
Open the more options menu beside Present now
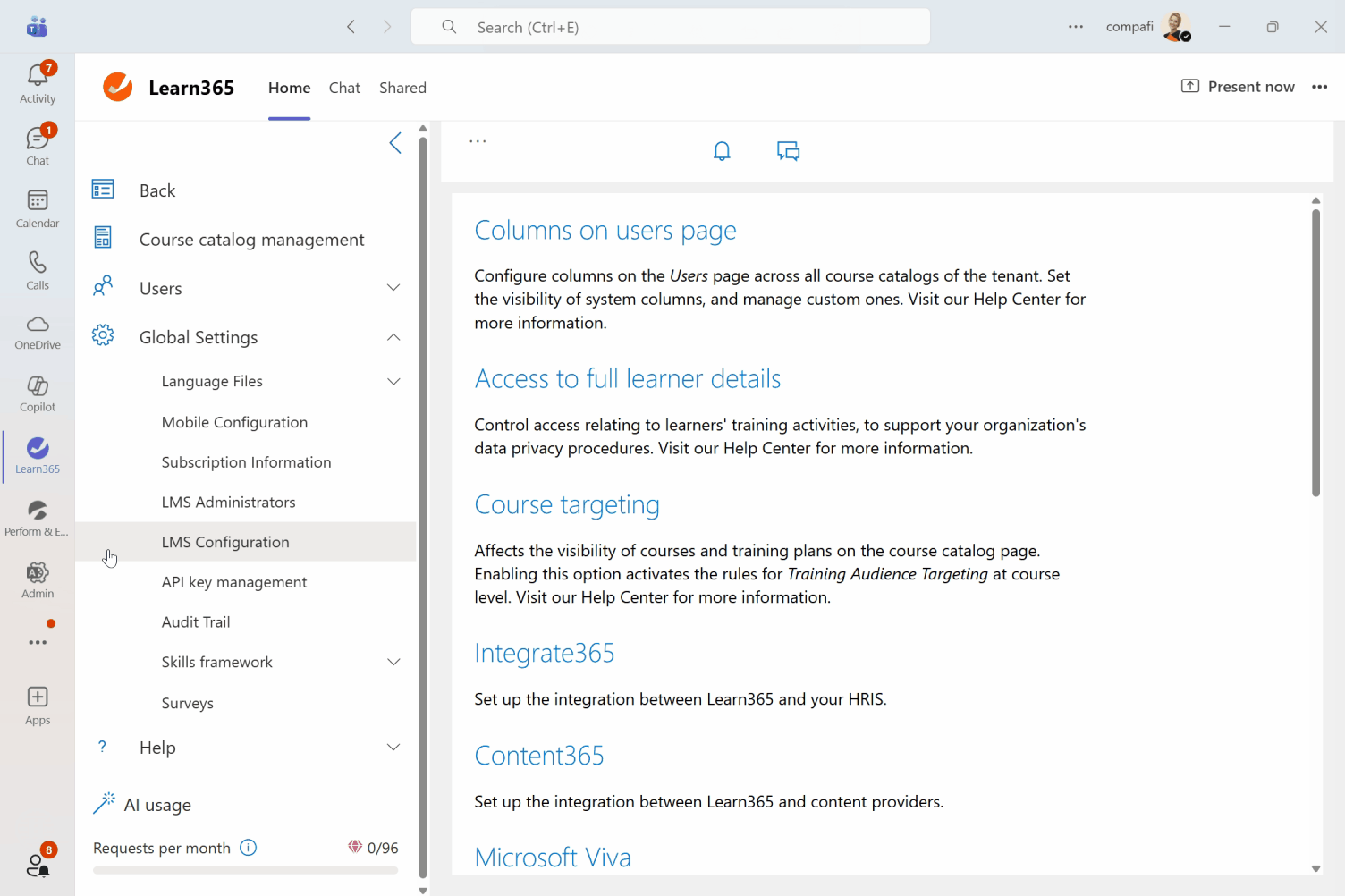point(1321,86)
